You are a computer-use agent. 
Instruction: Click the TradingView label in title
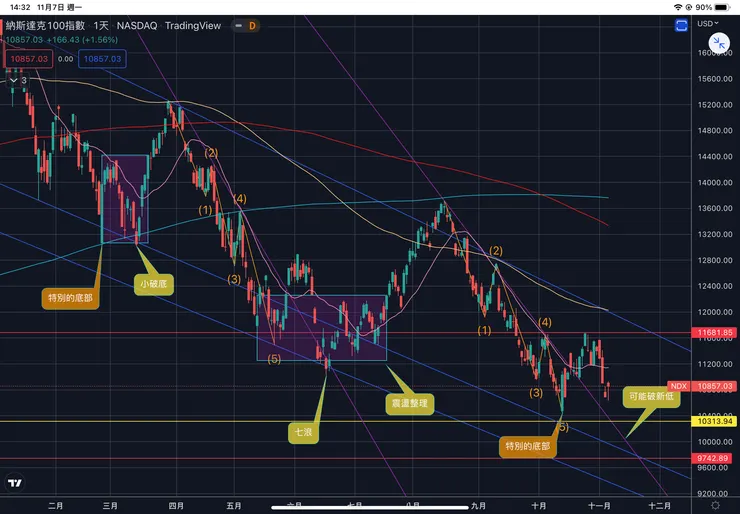(x=193, y=25)
